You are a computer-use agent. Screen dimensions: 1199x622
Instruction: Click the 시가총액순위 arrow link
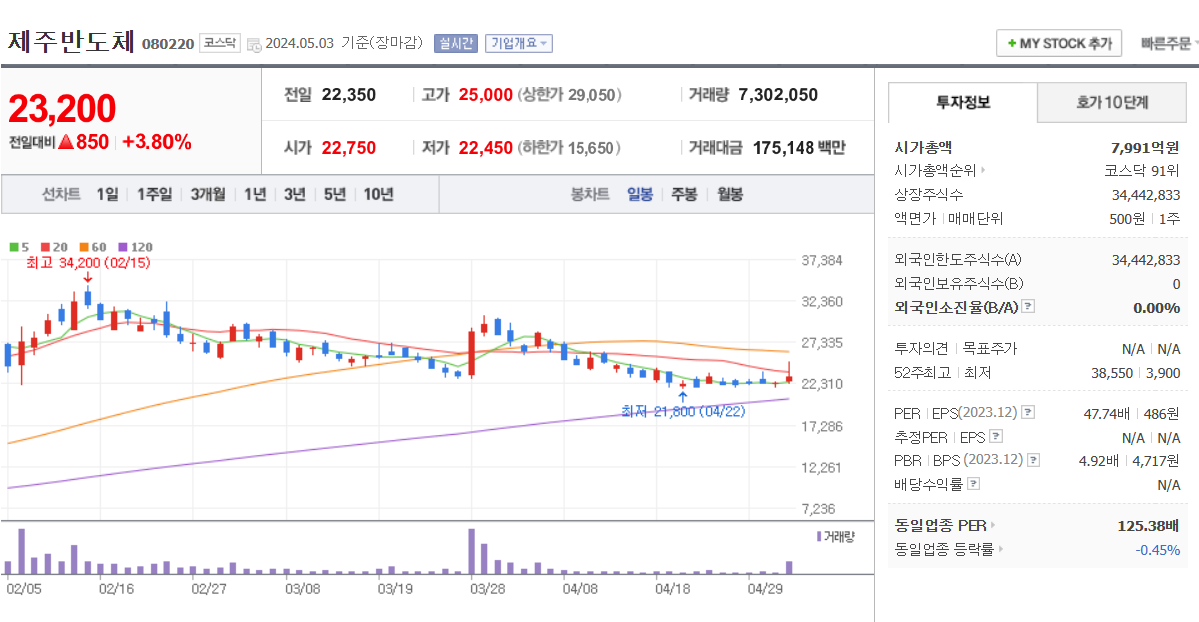tap(940, 171)
